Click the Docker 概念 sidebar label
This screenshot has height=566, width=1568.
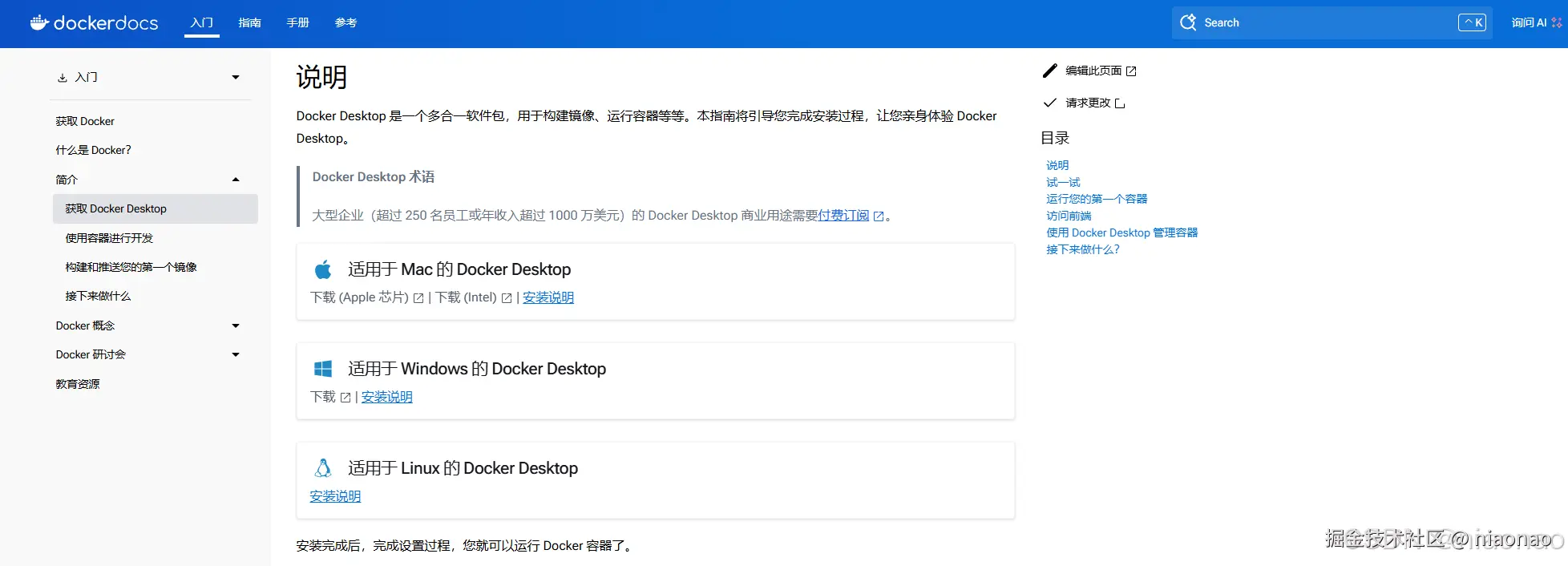pos(85,325)
